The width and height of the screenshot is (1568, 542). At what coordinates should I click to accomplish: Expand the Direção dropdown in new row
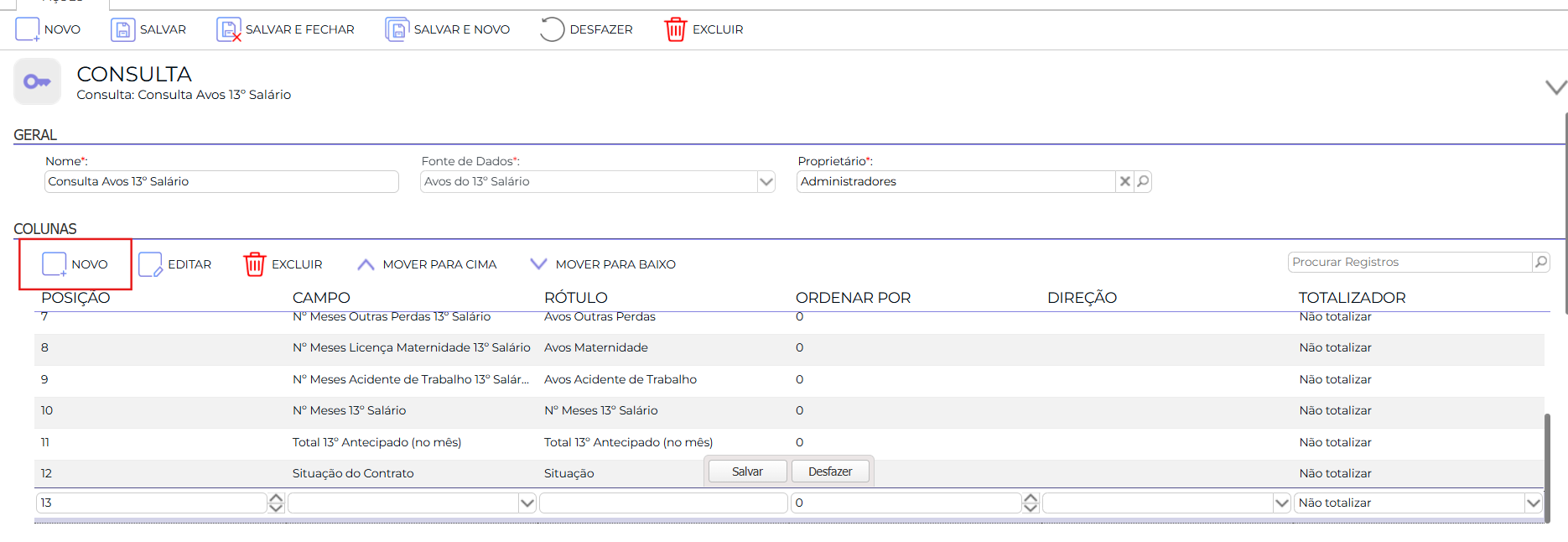coord(1282,503)
